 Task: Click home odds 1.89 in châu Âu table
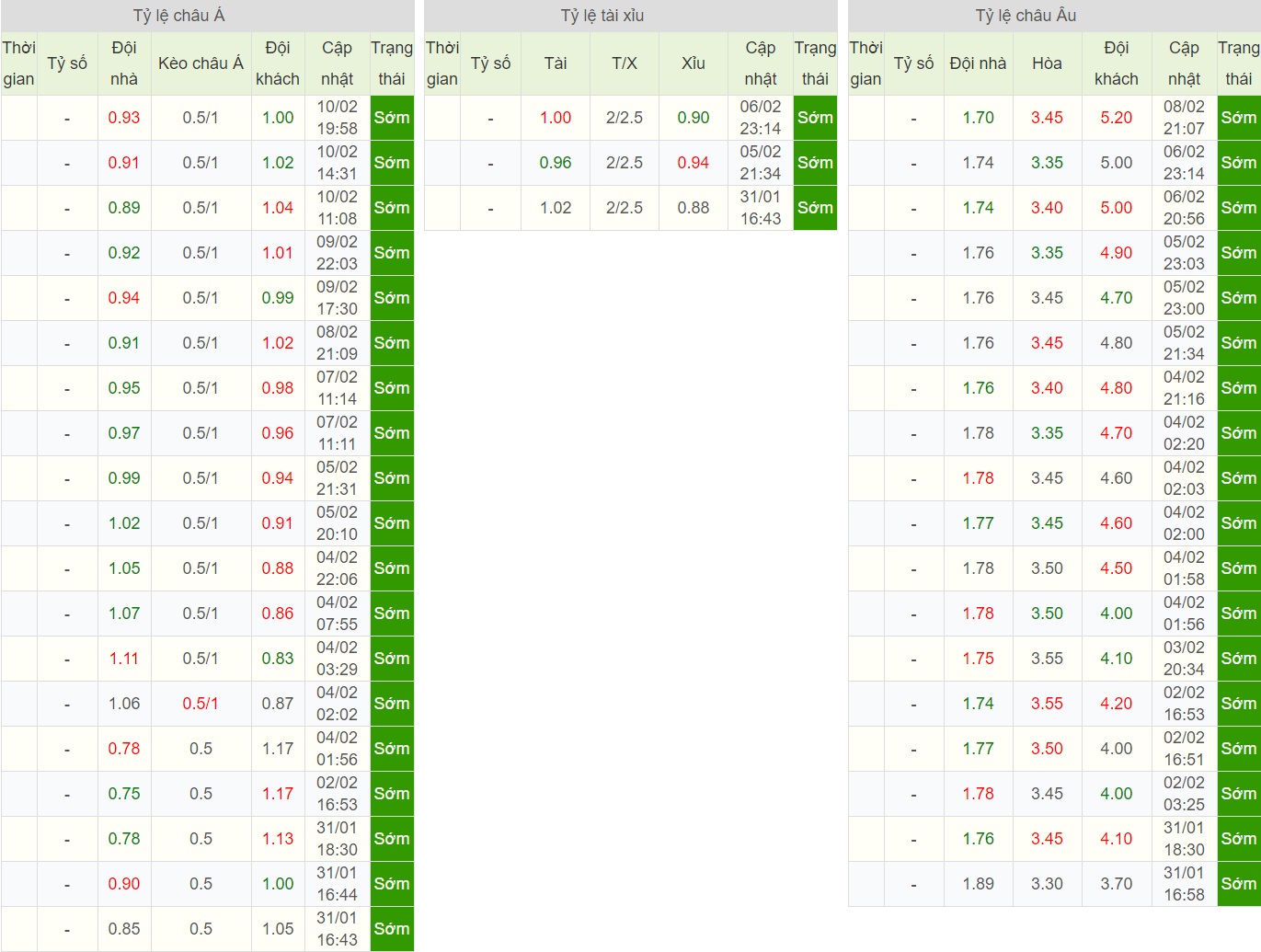979,884
